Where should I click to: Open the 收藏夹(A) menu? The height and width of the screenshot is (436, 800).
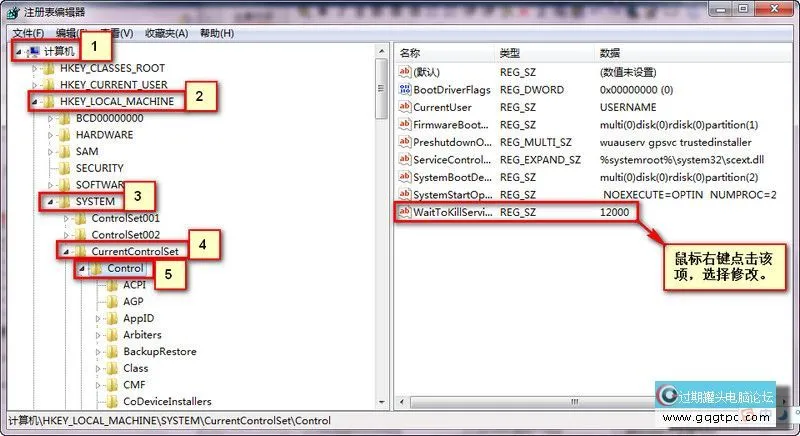point(167,33)
